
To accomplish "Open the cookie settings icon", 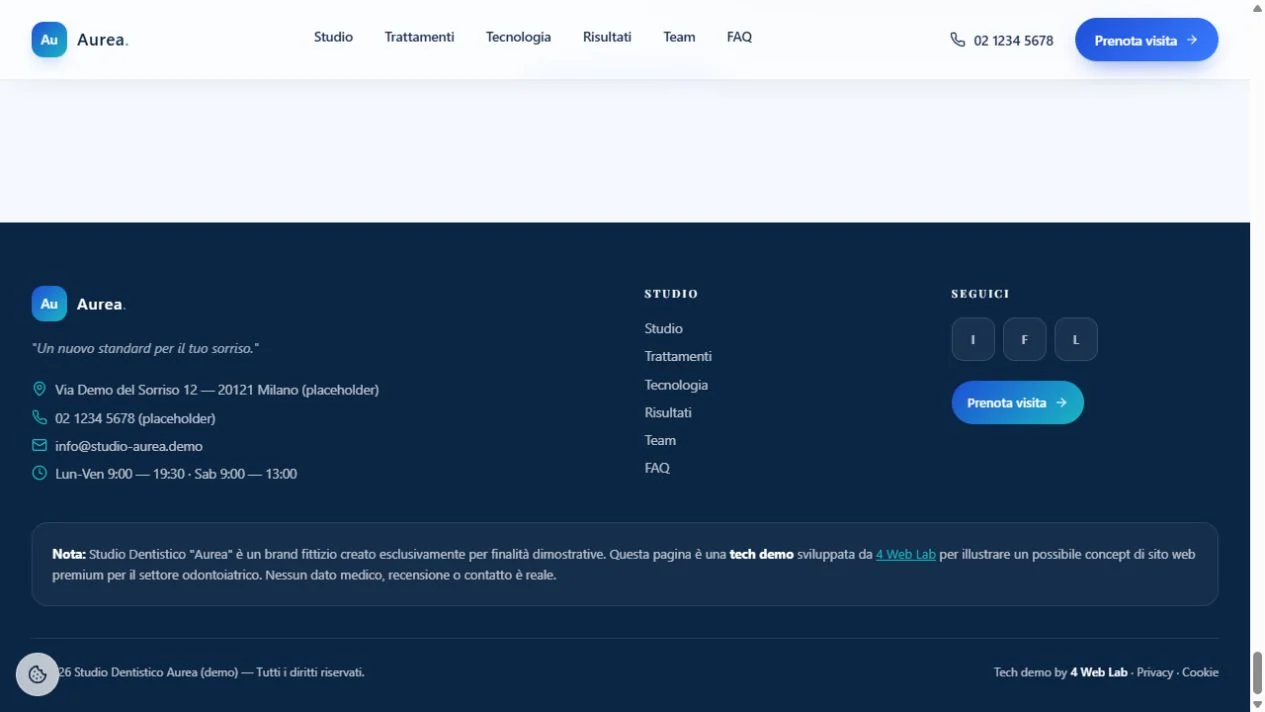I will [x=38, y=674].
